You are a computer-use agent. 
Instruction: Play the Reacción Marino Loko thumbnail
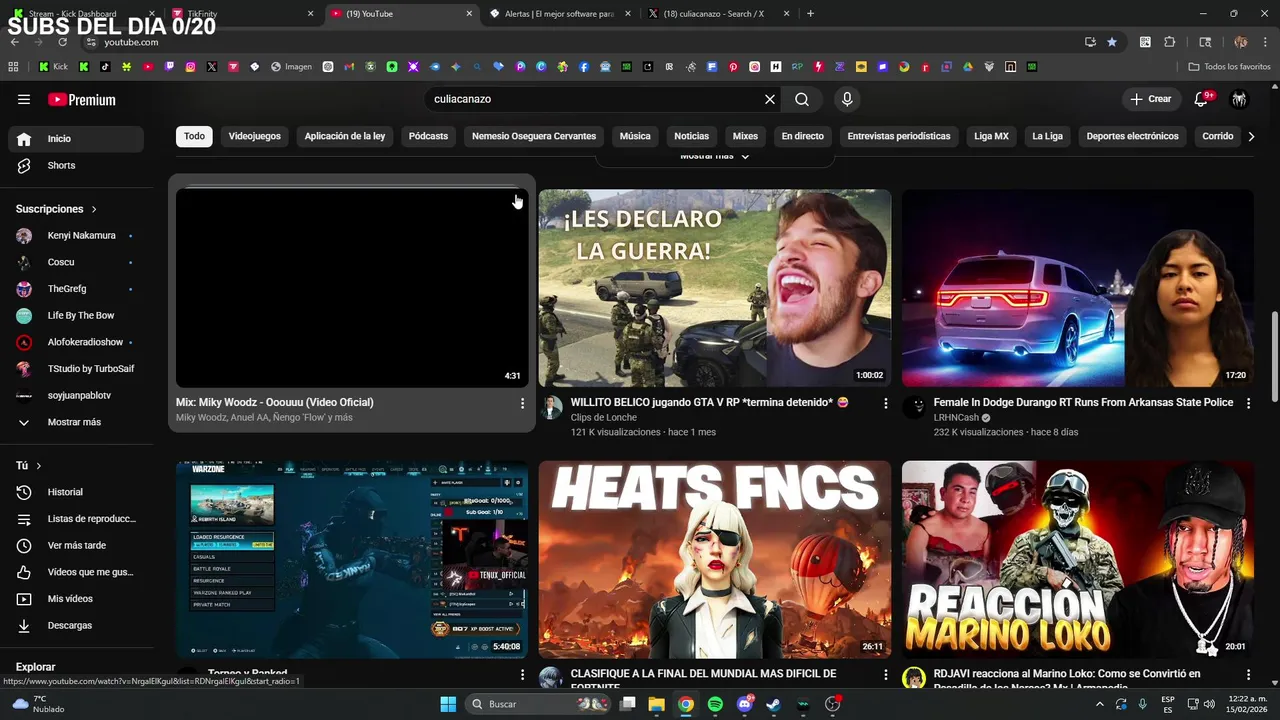coord(1078,559)
